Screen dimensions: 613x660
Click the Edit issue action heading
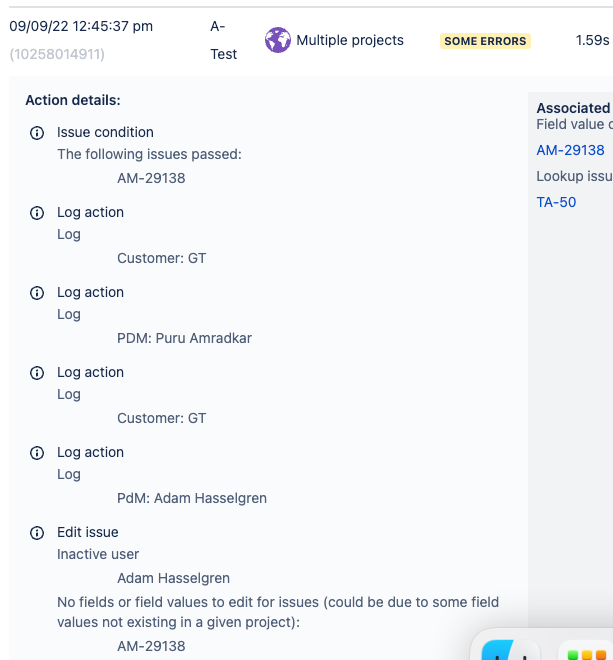pyautogui.click(x=88, y=532)
